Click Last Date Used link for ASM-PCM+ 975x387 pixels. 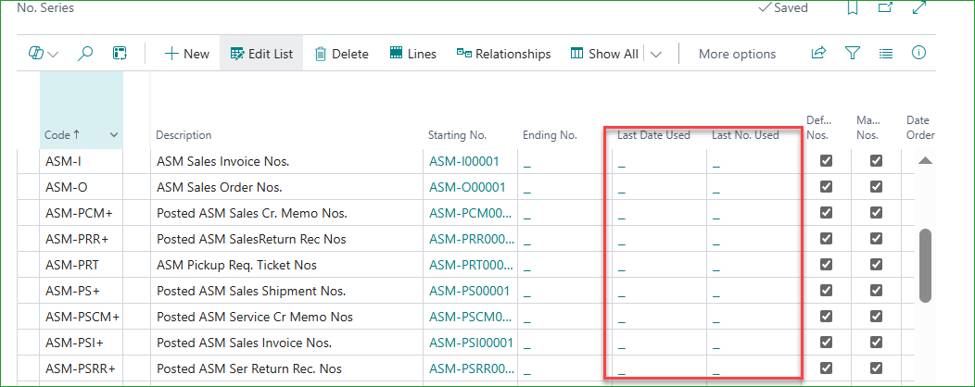(x=622, y=217)
